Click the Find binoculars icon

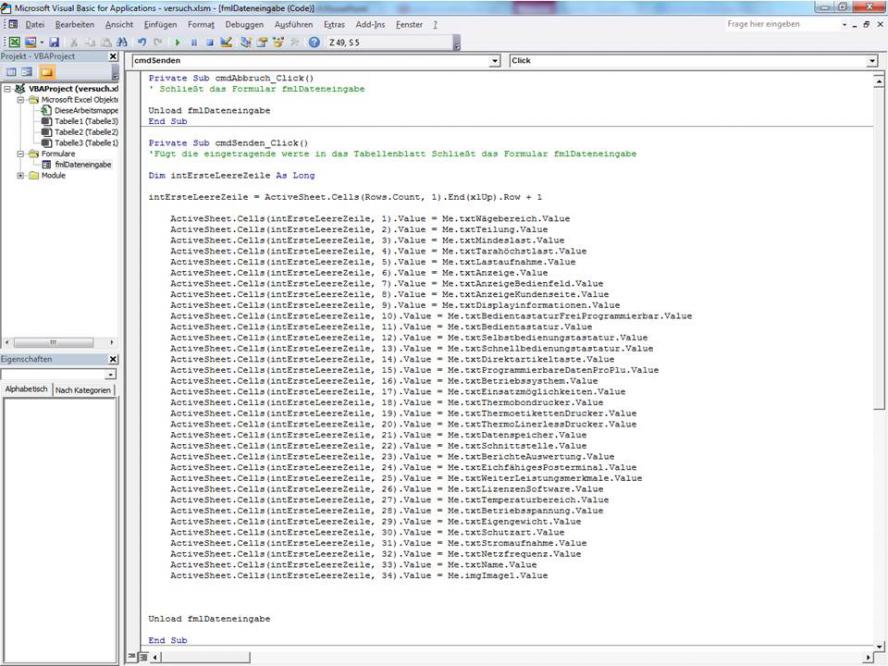tap(123, 43)
